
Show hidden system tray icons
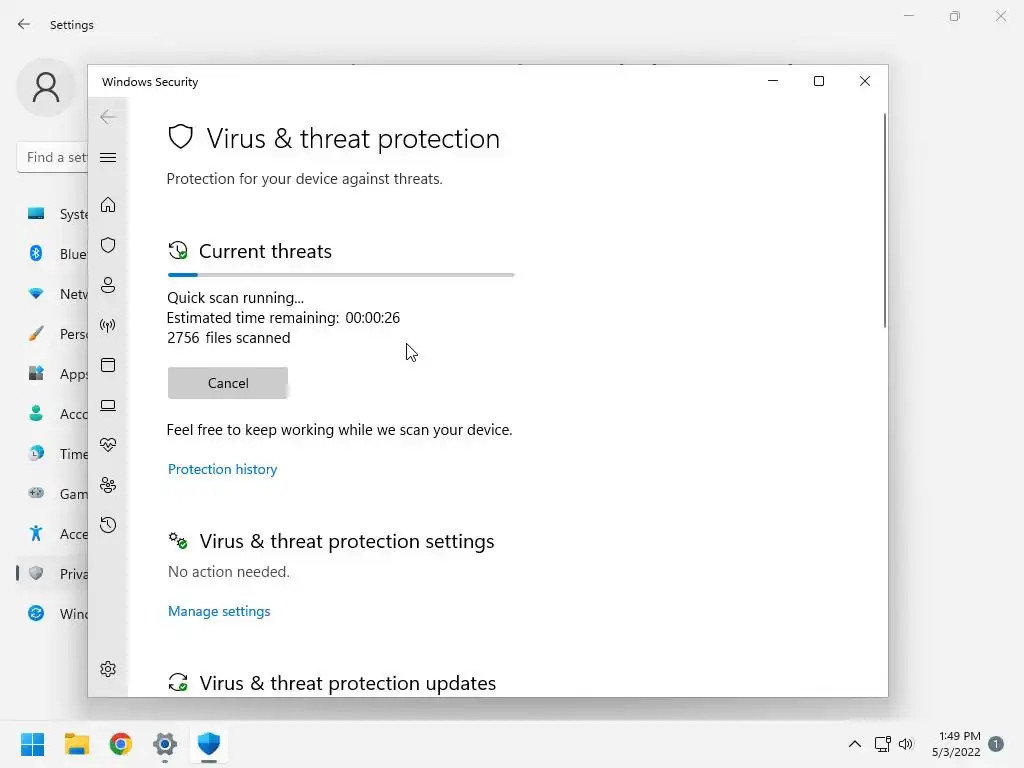coord(854,744)
